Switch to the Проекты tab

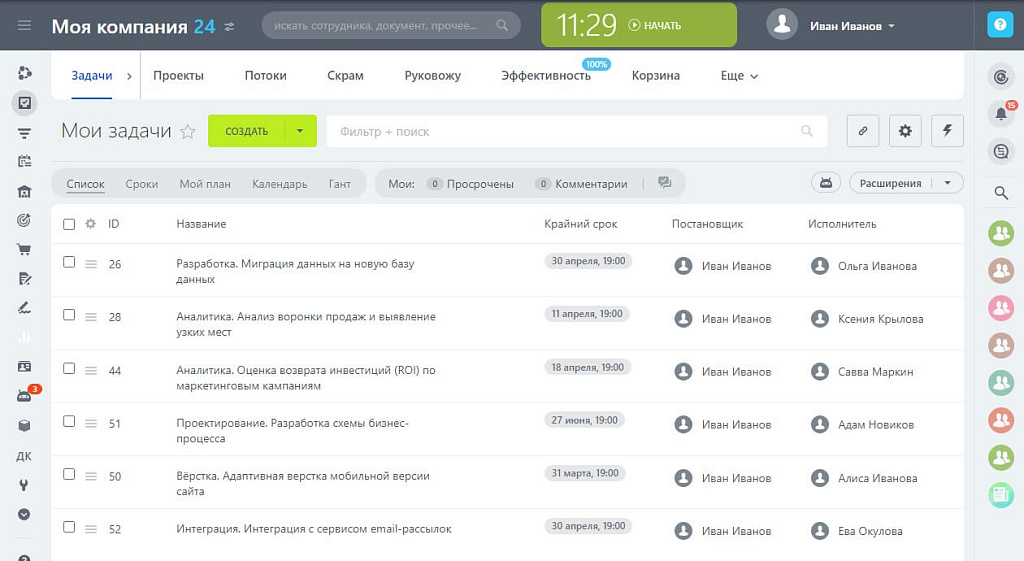coord(178,76)
